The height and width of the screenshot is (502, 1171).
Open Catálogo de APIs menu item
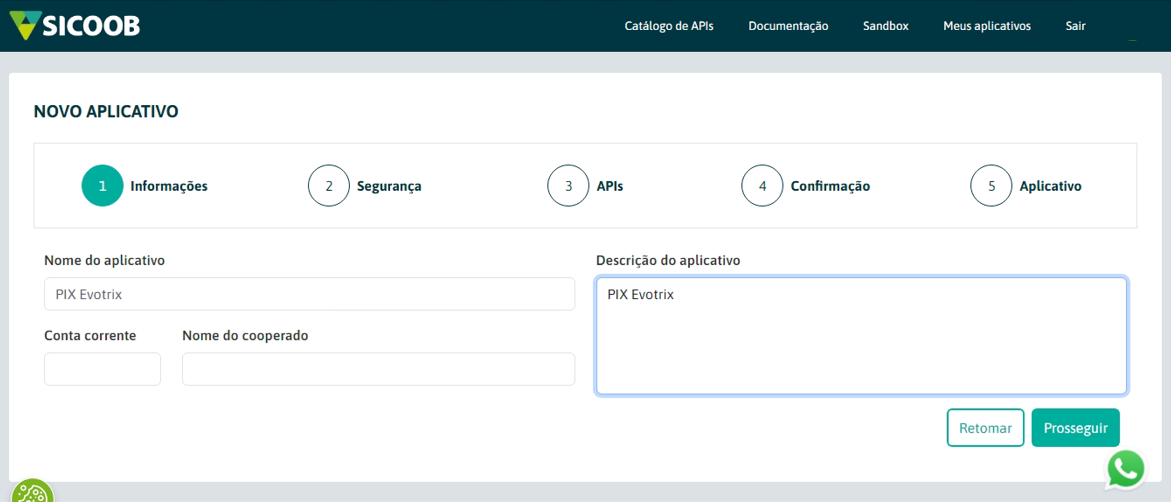tap(669, 26)
